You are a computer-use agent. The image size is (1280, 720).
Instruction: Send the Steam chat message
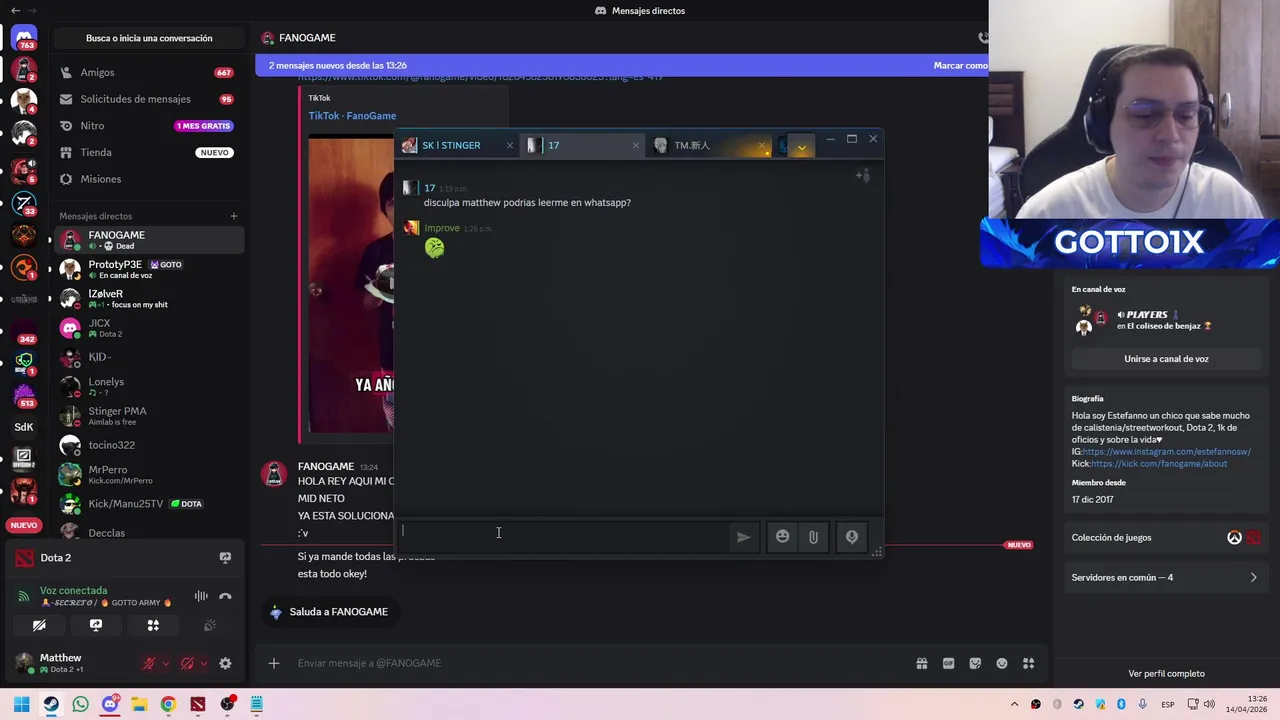(x=743, y=537)
